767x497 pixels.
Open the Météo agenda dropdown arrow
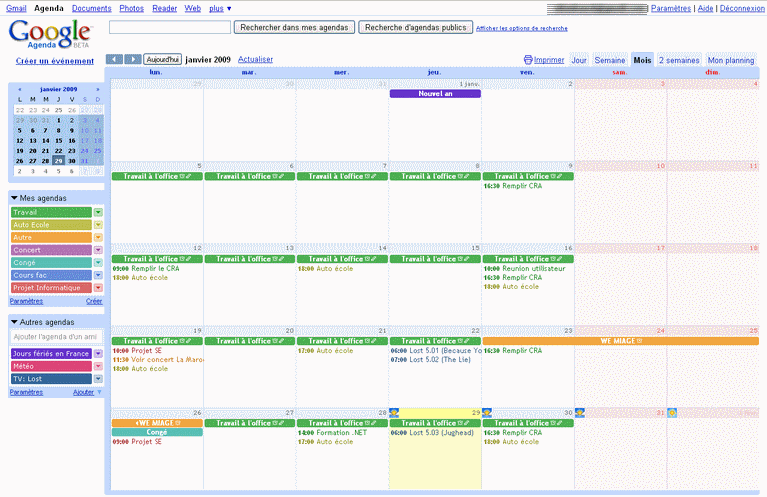(98, 366)
